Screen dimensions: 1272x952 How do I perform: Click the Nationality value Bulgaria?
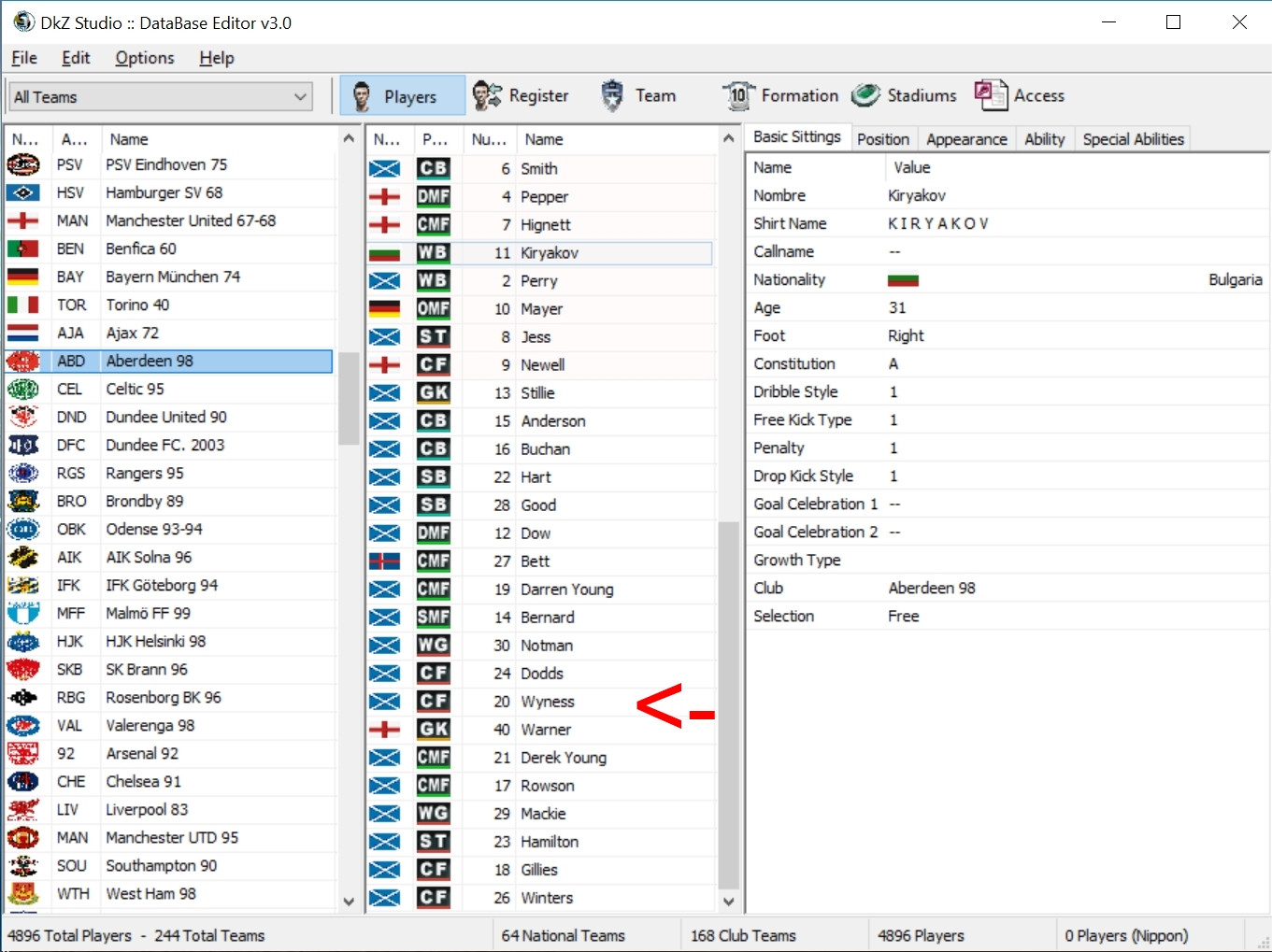pyautogui.click(x=1235, y=280)
